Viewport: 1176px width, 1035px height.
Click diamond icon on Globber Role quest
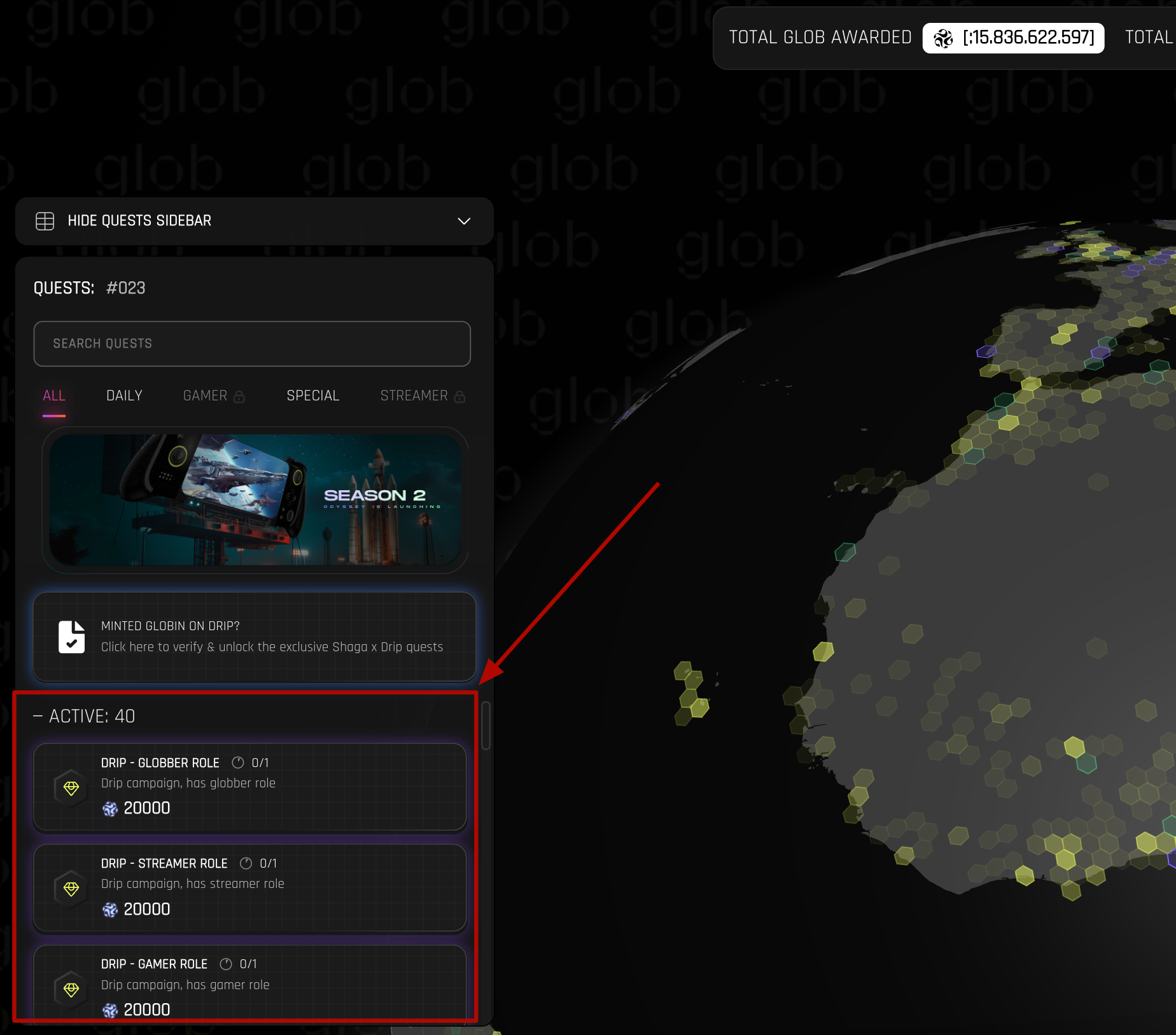pos(71,789)
